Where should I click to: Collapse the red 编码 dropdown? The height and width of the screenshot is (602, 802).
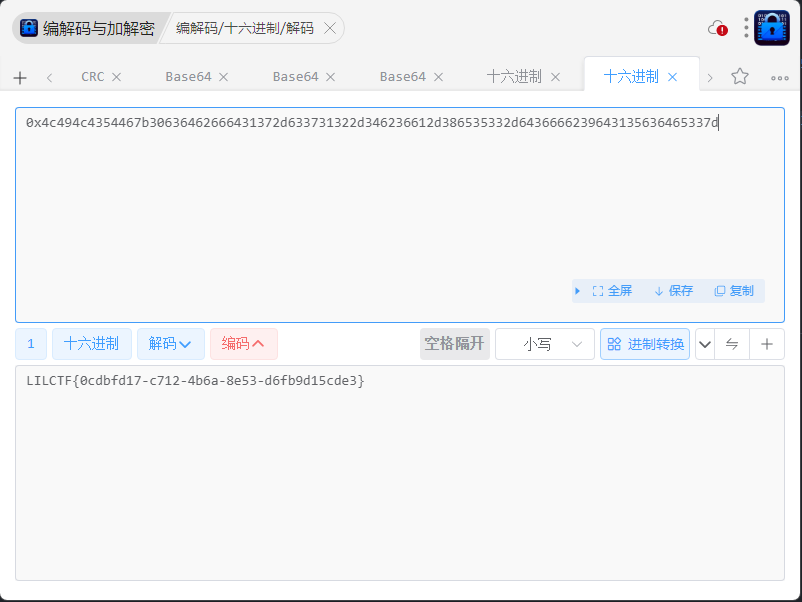(243, 344)
